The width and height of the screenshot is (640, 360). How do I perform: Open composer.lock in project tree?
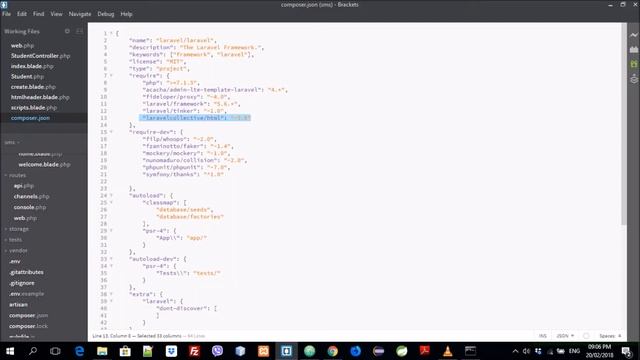click(x=29, y=326)
